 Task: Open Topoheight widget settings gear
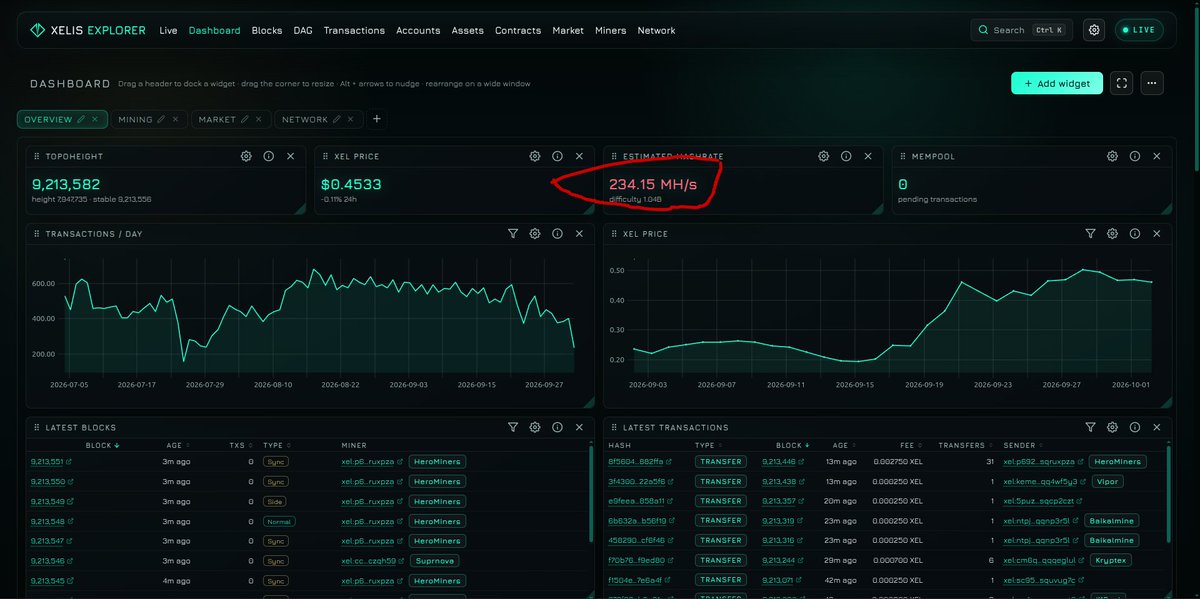[x=246, y=157]
